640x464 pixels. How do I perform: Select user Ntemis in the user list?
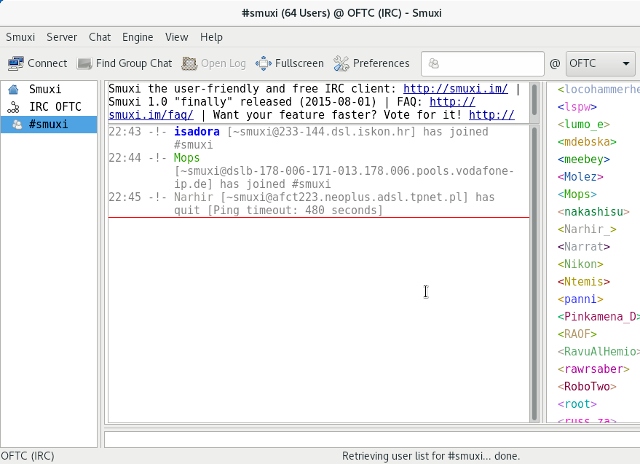pos(584,282)
